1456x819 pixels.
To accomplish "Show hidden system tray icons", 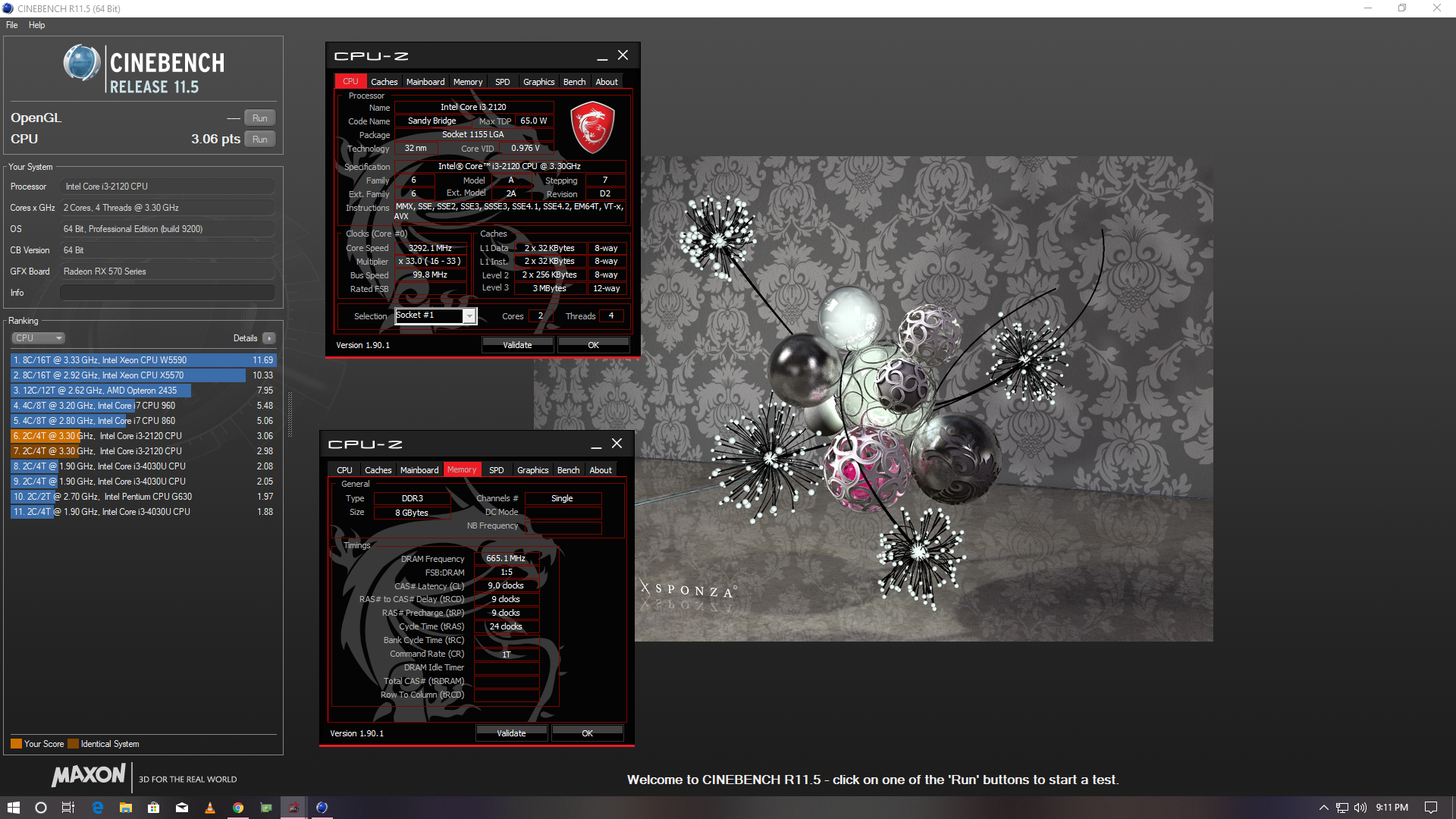I will (x=1323, y=808).
